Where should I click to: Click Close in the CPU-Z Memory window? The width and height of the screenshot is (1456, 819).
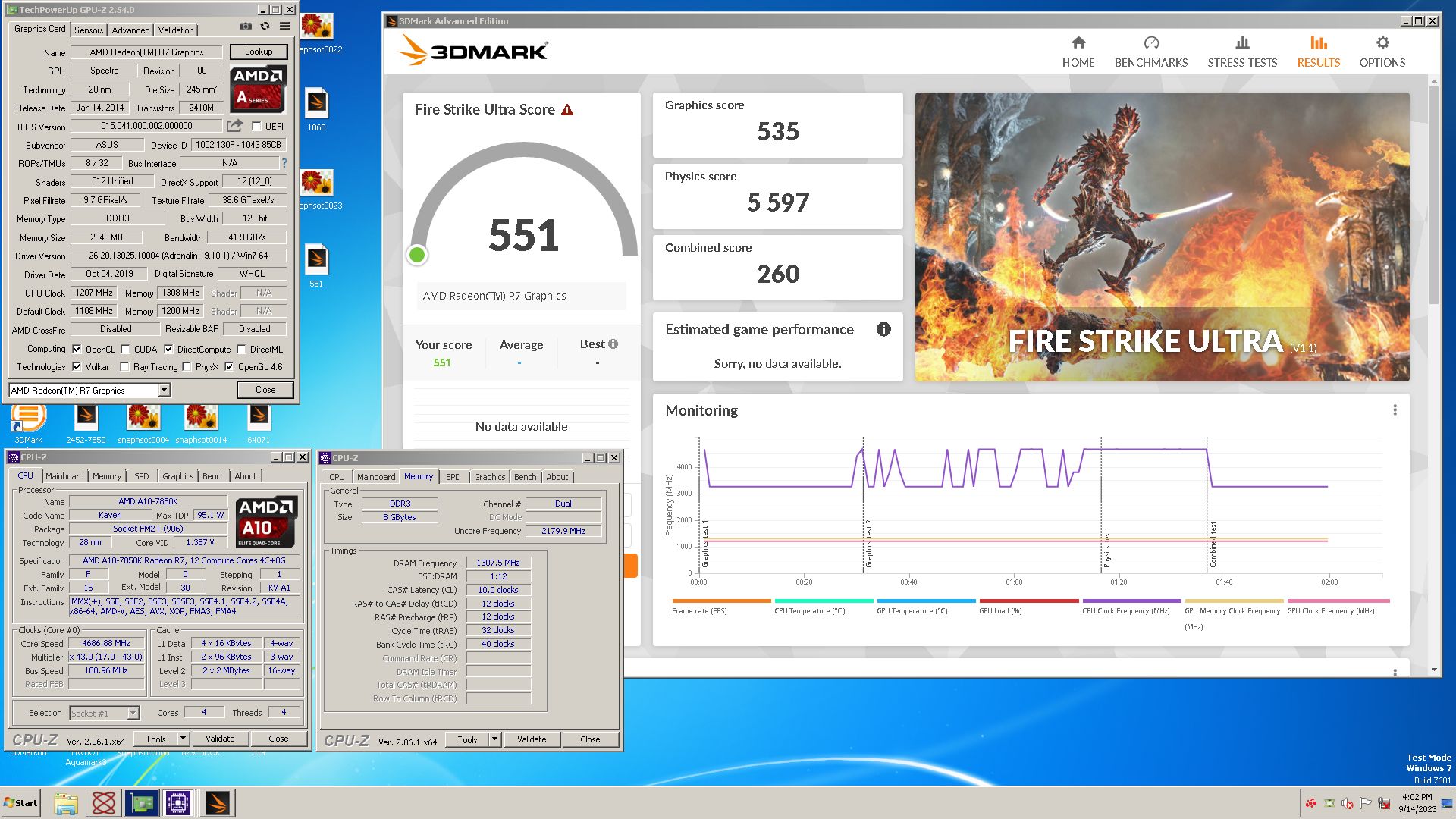(590, 739)
